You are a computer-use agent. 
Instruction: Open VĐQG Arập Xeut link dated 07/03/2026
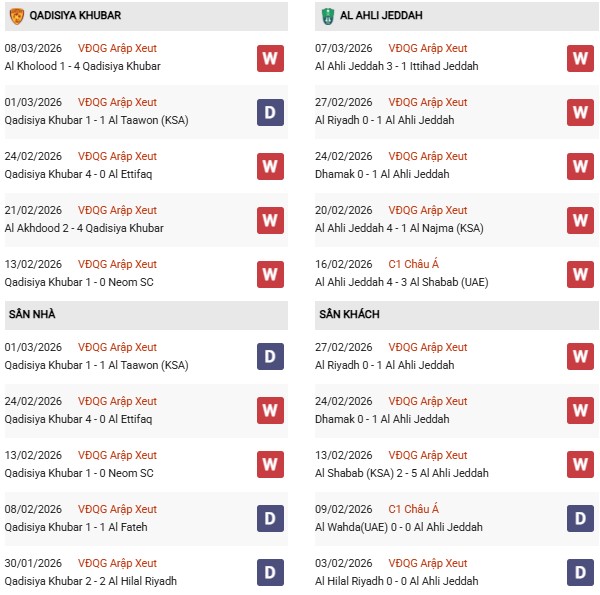428,48
